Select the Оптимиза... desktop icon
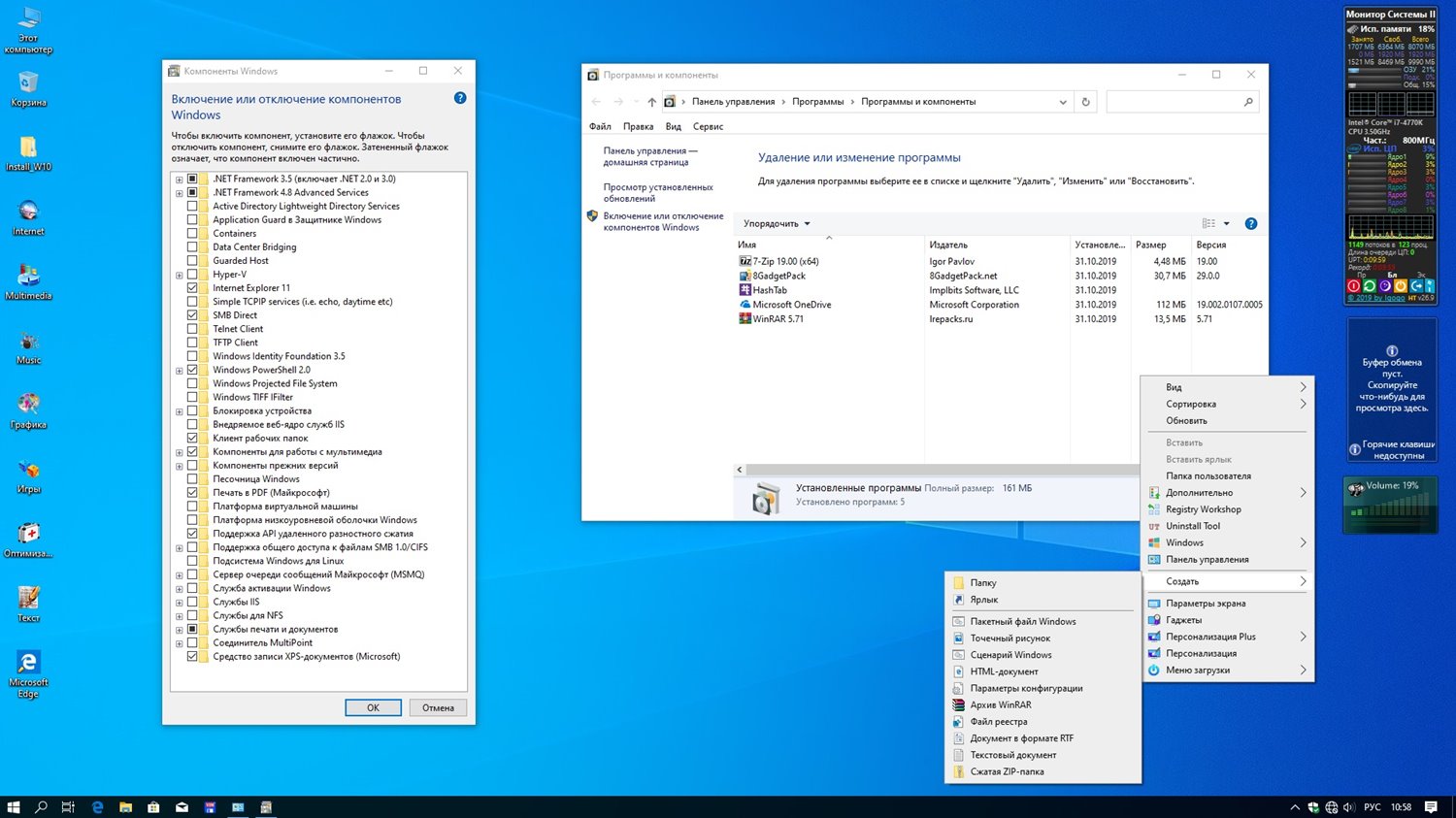The image size is (1456, 818). tap(28, 540)
